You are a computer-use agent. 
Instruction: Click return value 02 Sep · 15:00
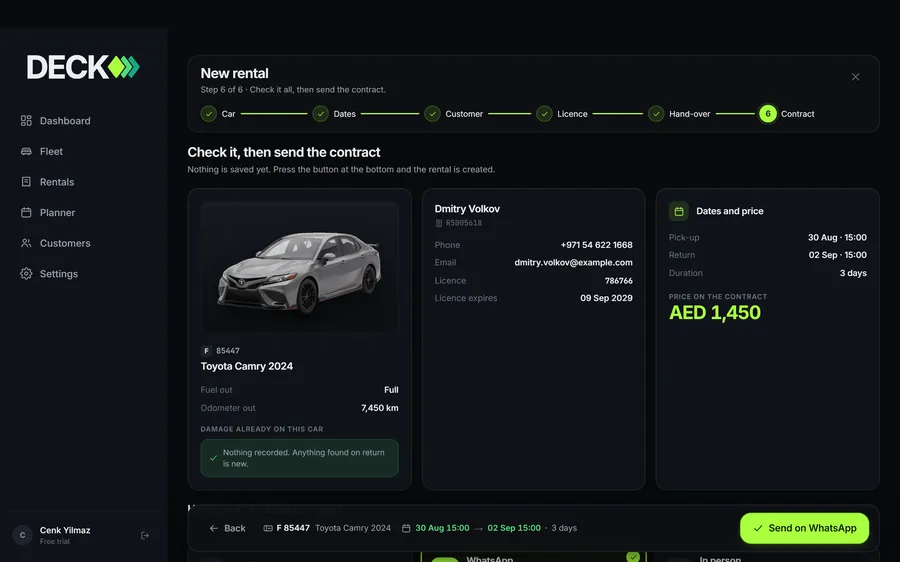(837, 255)
